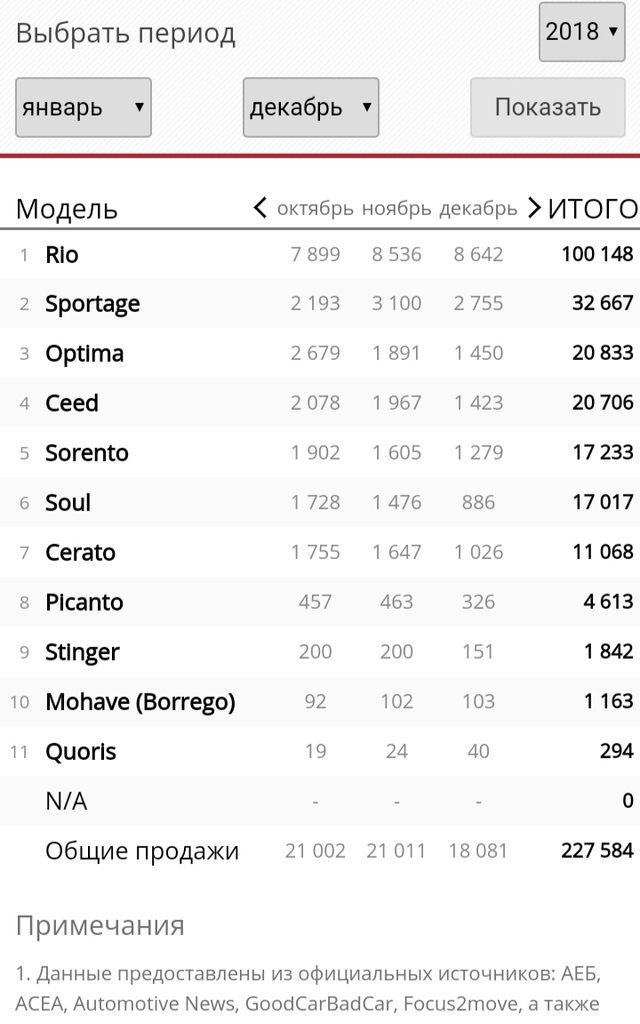
Task: Open the январь start month dropdown
Action: [84, 107]
